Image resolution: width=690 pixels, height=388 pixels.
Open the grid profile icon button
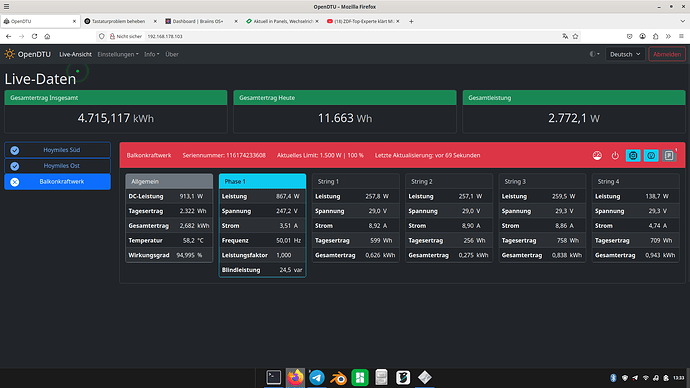(x=651, y=155)
